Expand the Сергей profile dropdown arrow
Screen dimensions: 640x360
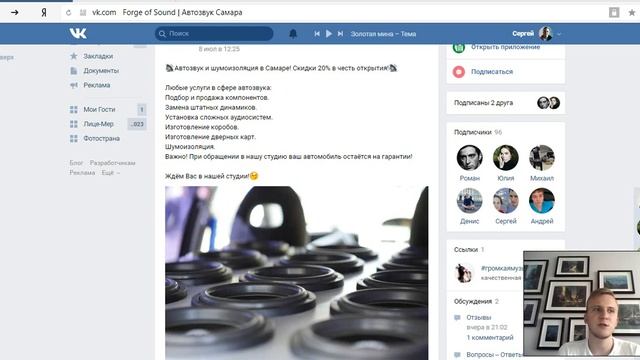(559, 34)
